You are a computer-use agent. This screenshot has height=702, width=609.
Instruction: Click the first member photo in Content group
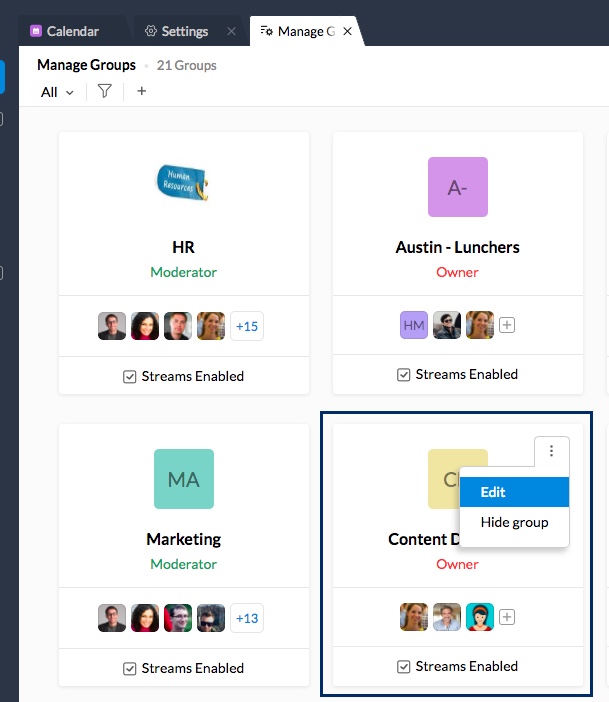(x=414, y=617)
